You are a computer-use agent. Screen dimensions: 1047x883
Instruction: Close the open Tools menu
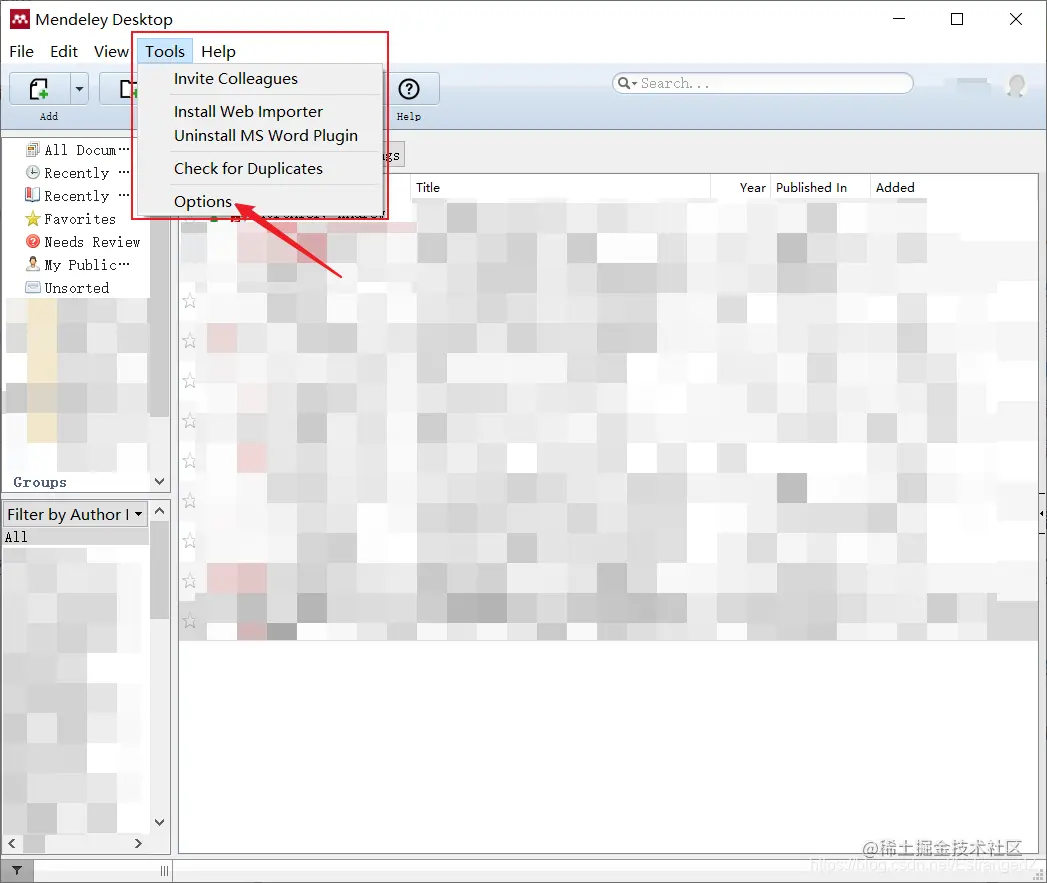pos(165,51)
